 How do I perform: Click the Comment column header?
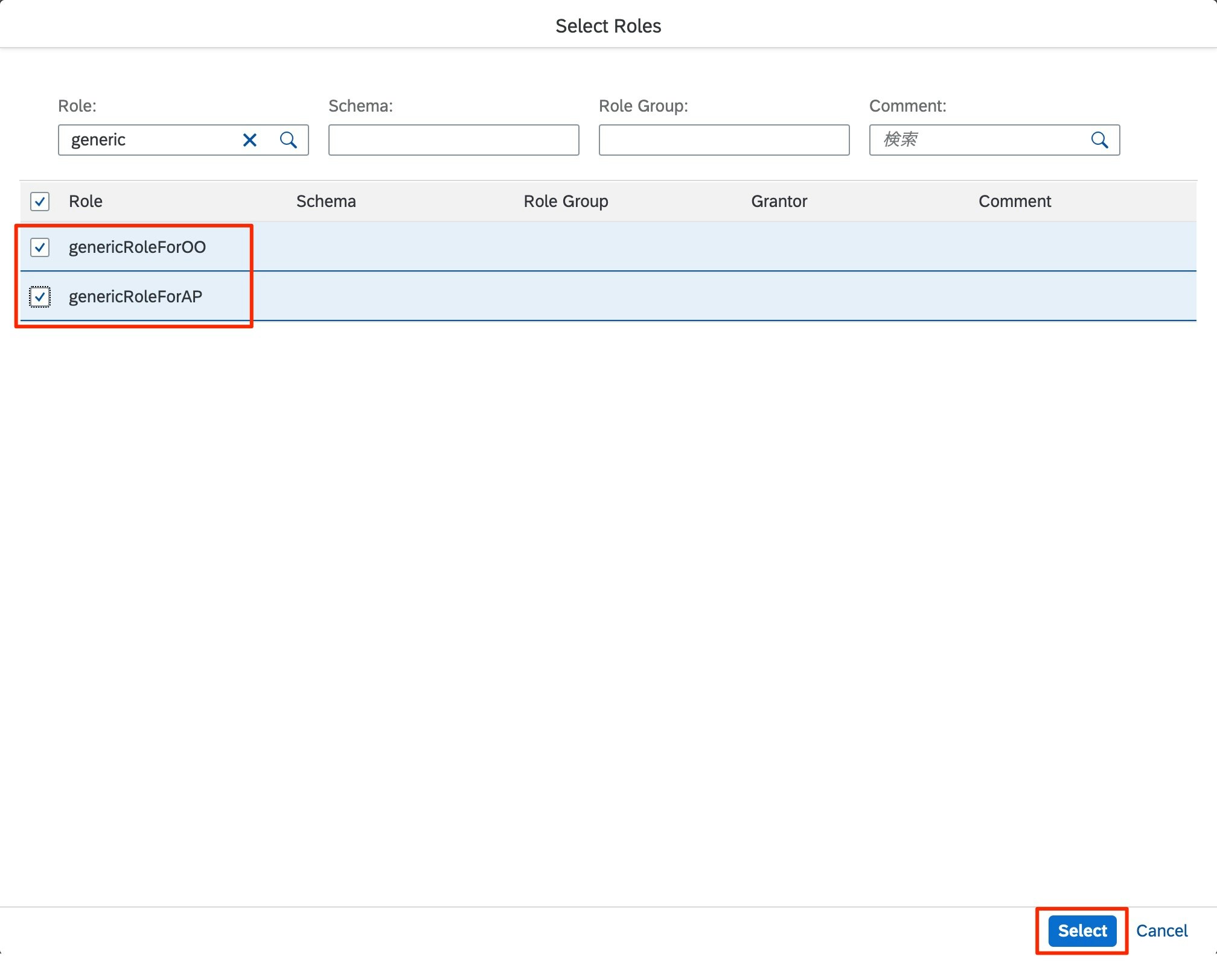pyautogui.click(x=1014, y=201)
